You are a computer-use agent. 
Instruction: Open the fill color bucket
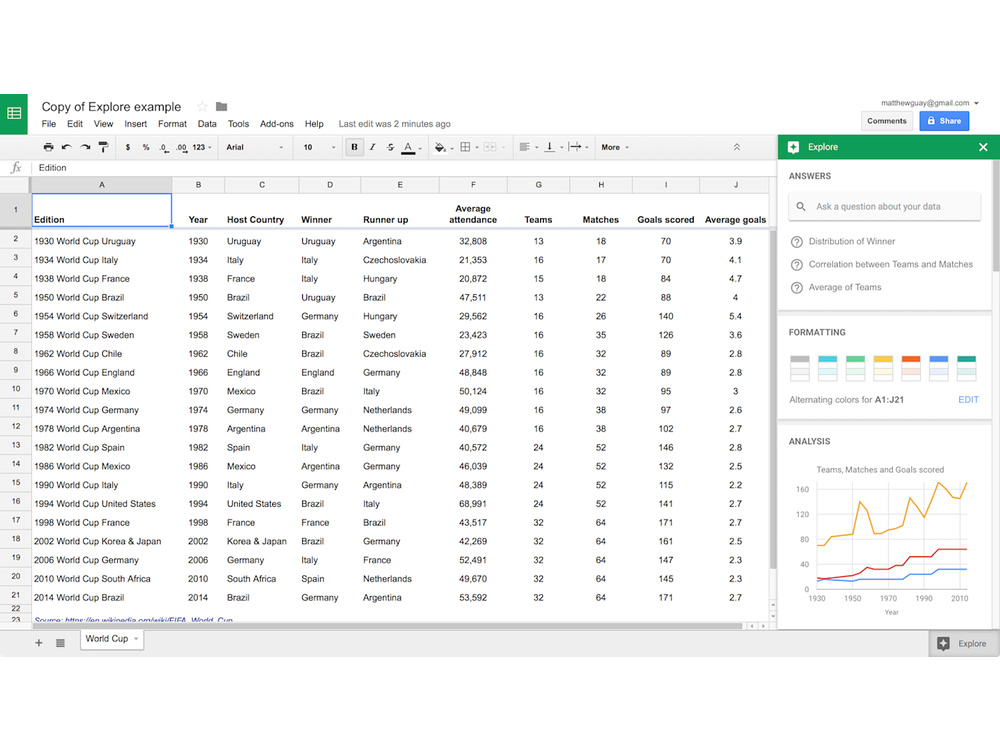click(443, 148)
